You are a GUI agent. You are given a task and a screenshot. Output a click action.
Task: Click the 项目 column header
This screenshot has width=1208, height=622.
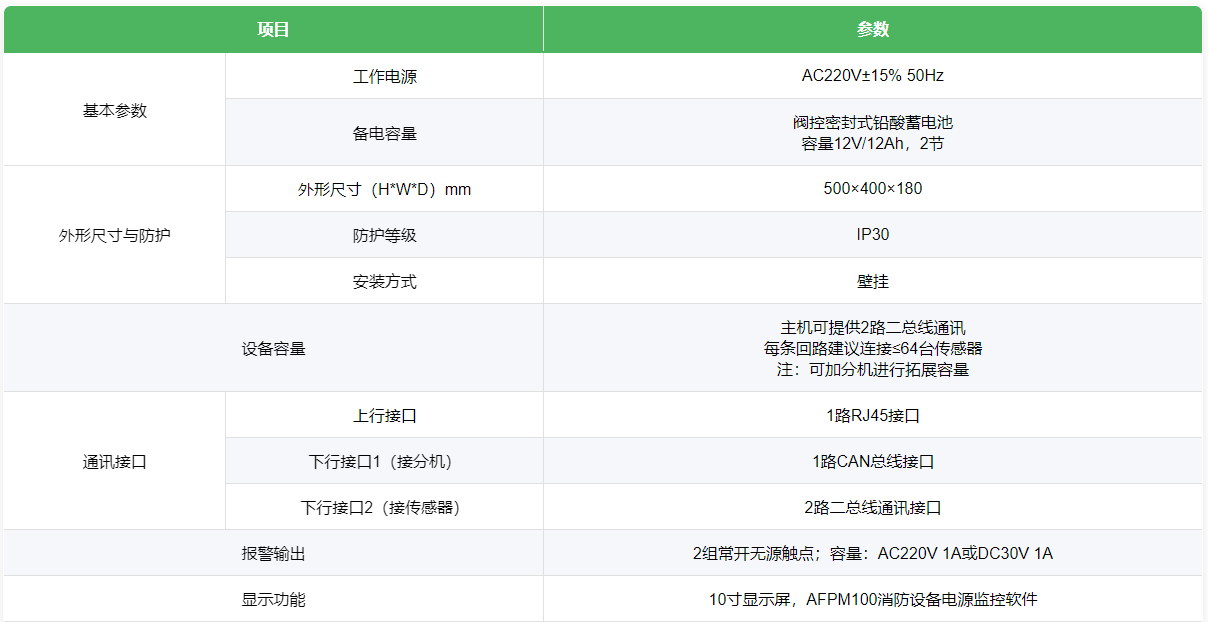pos(274,29)
